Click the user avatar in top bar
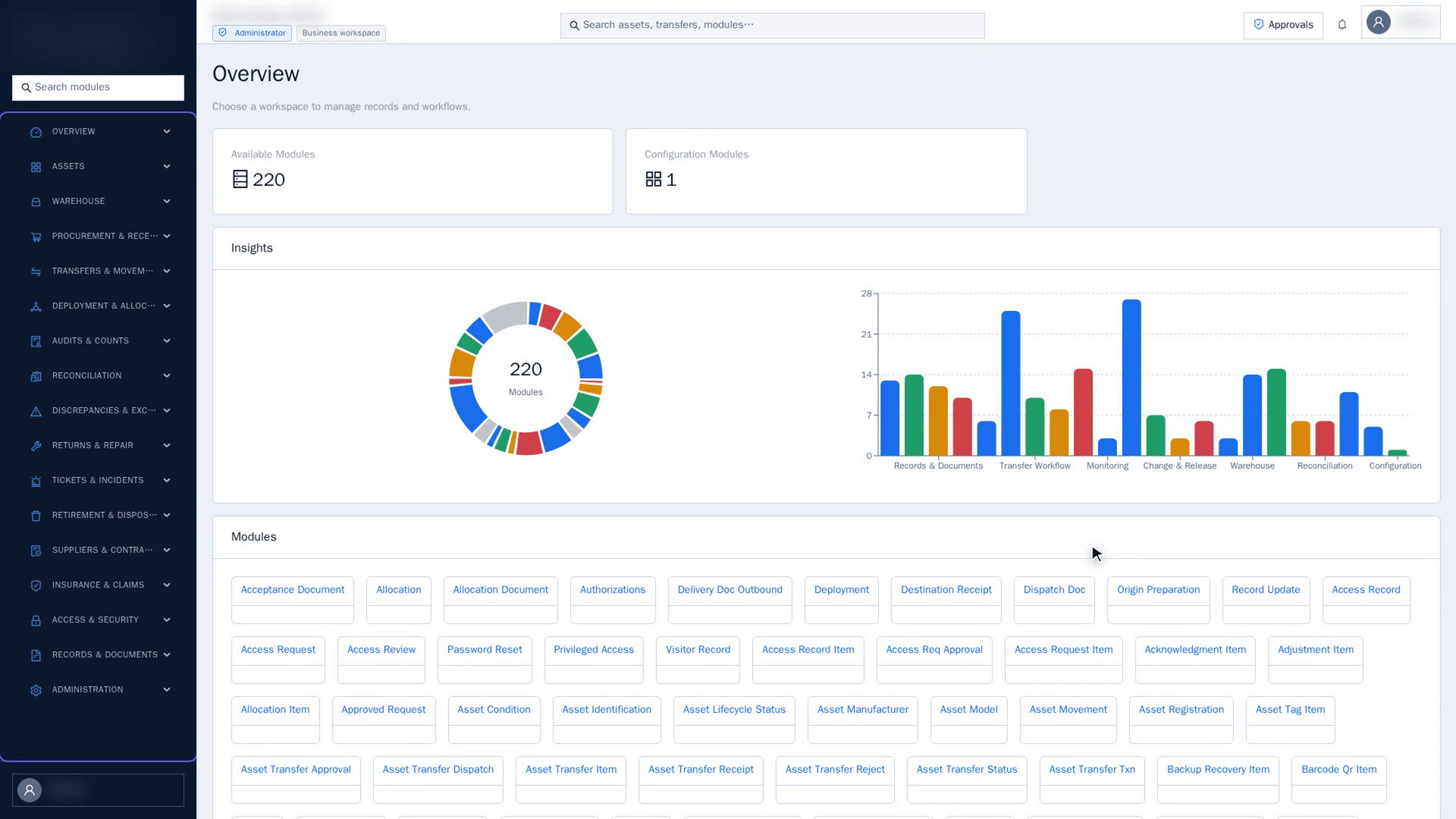Viewport: 1456px width, 819px height. 1379,22
